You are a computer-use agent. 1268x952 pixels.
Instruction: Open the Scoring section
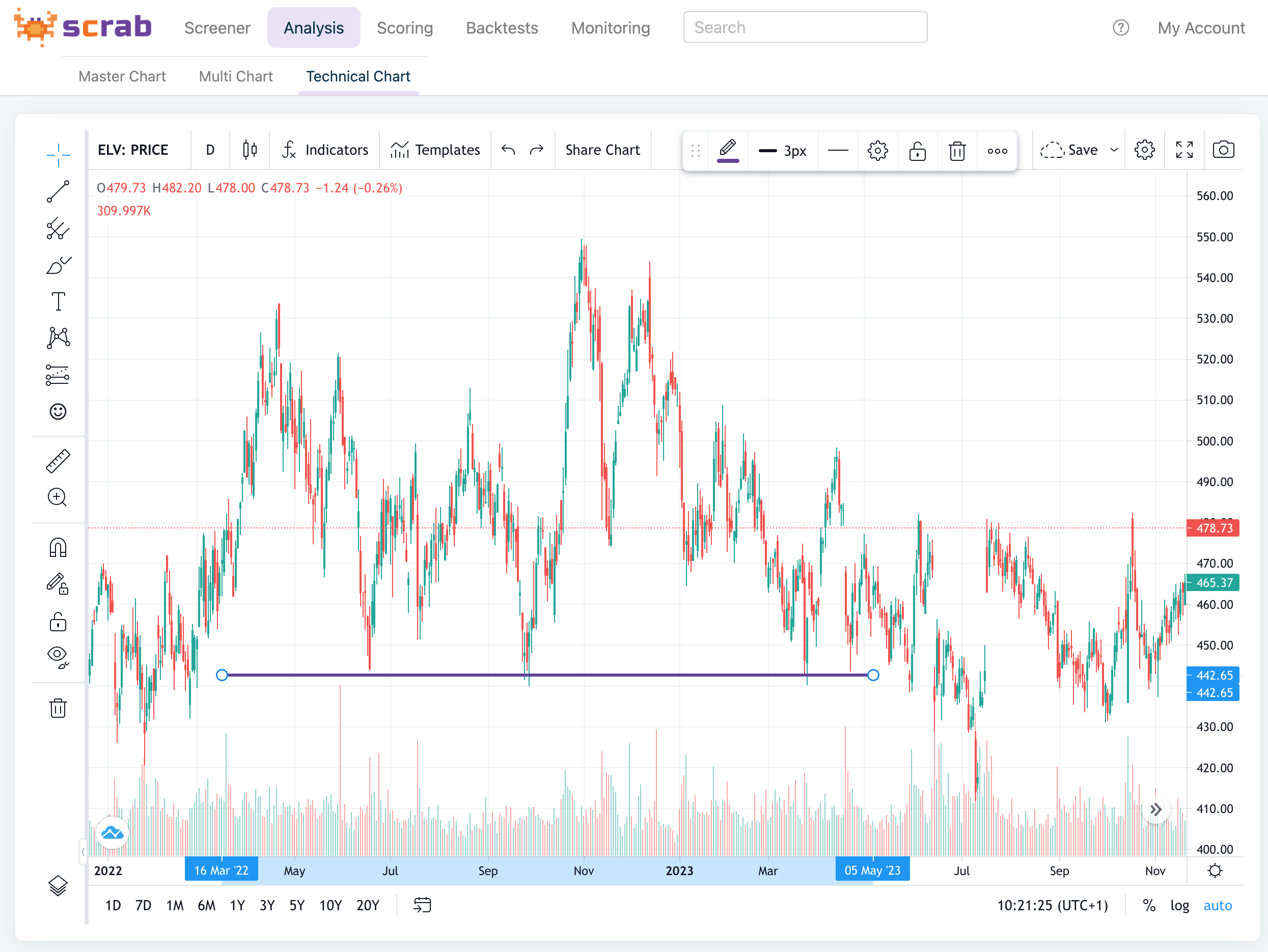click(405, 27)
